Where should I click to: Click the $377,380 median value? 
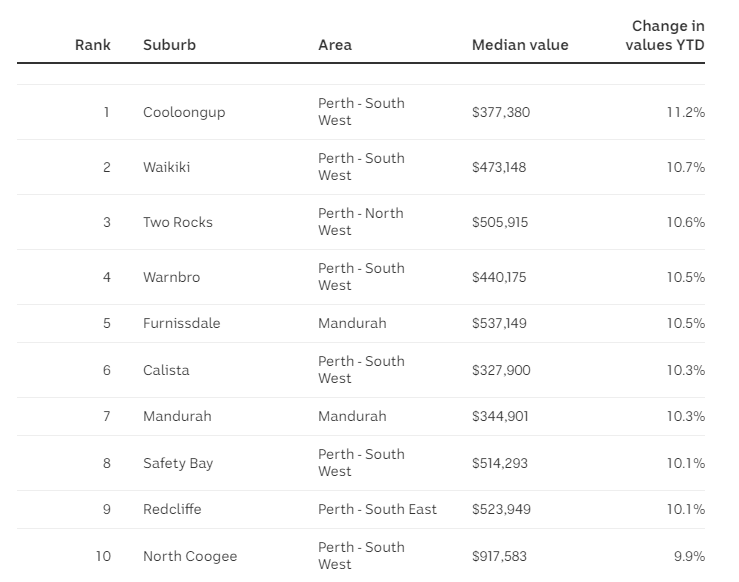[501, 112]
